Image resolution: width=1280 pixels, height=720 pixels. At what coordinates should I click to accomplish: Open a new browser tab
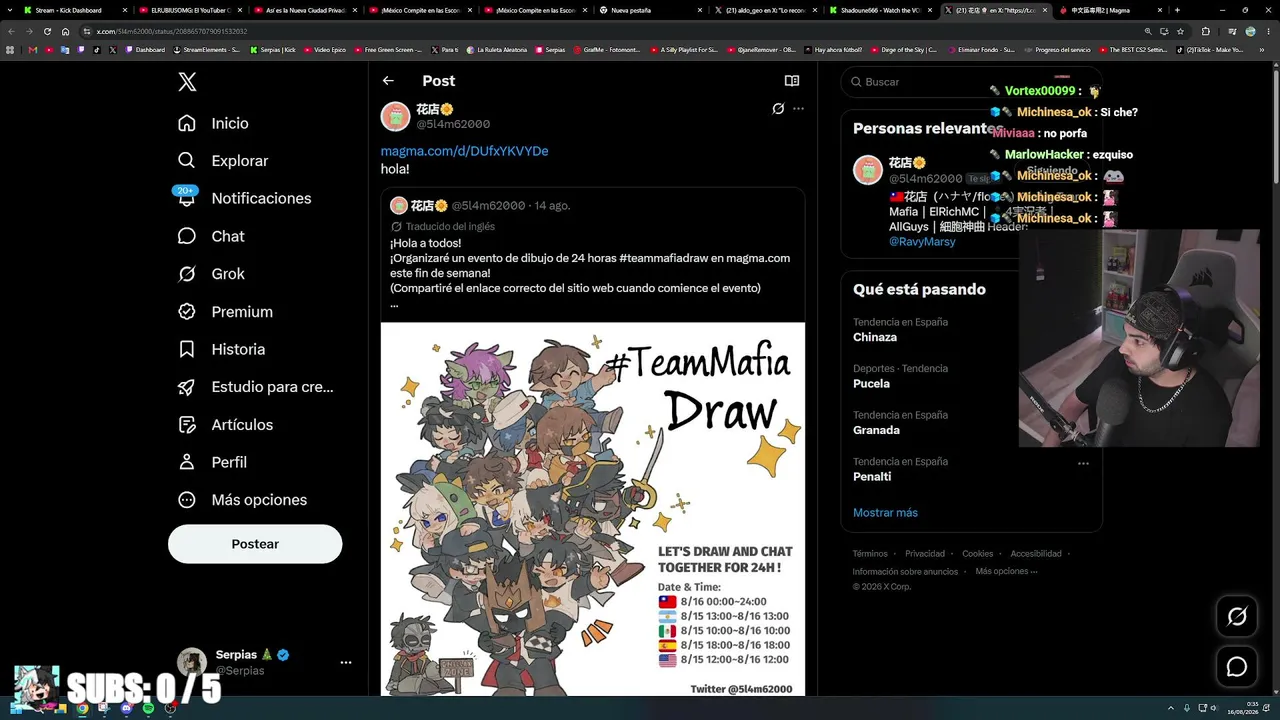point(1178,10)
